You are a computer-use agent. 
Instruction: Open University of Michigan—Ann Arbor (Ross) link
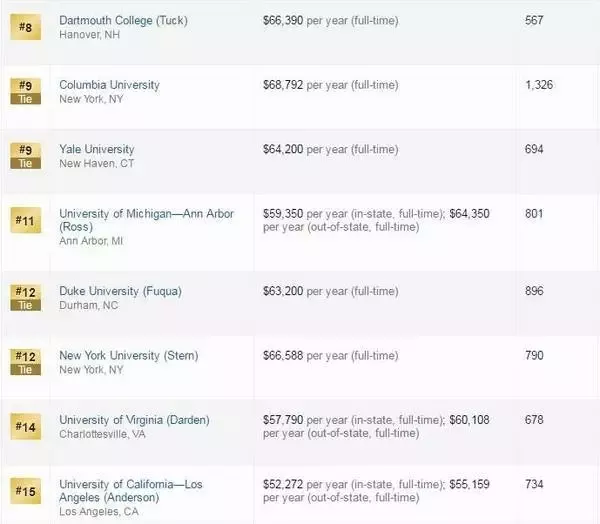click(x=146, y=220)
